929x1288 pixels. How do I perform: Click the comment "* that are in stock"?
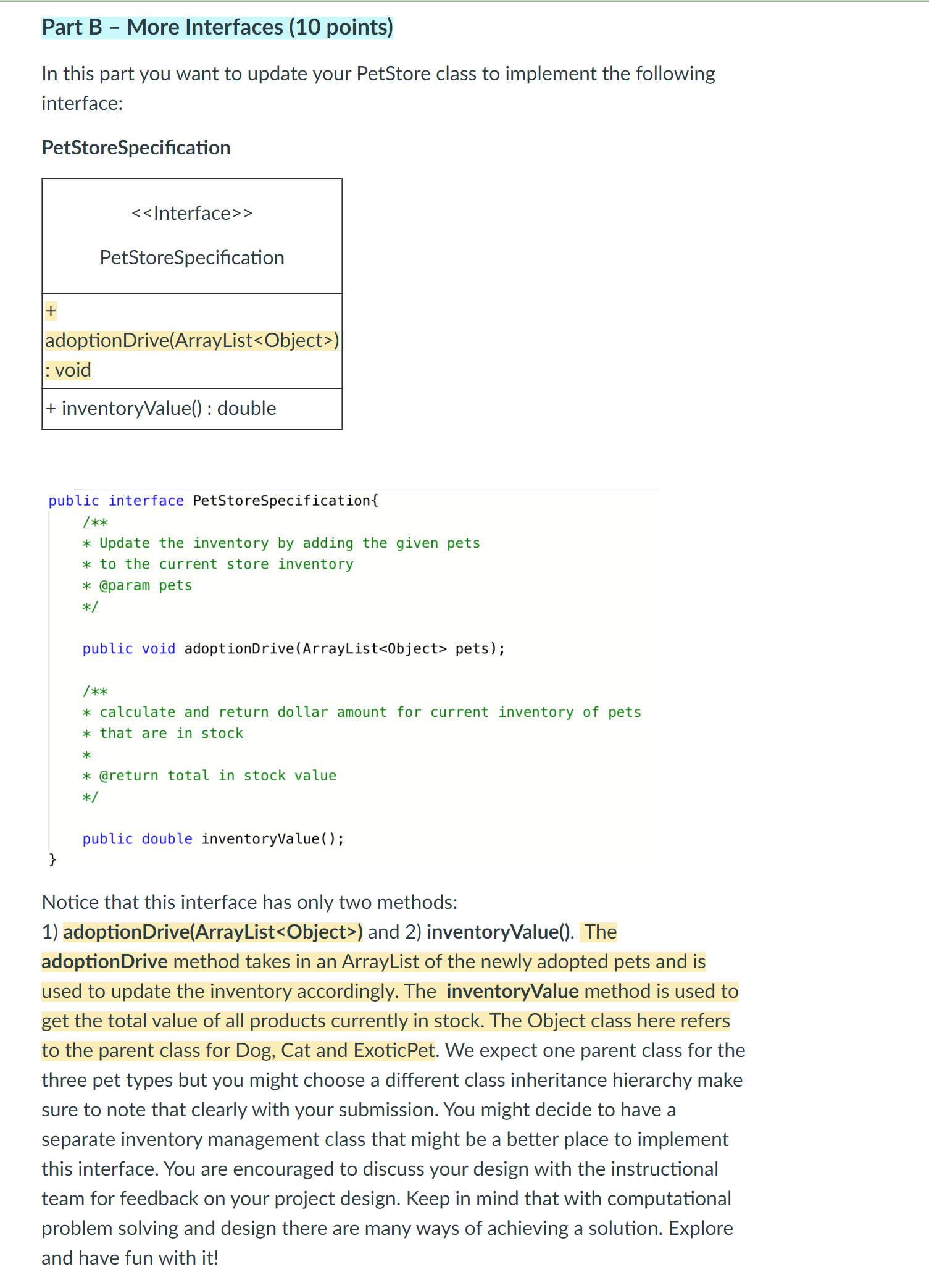click(x=163, y=733)
